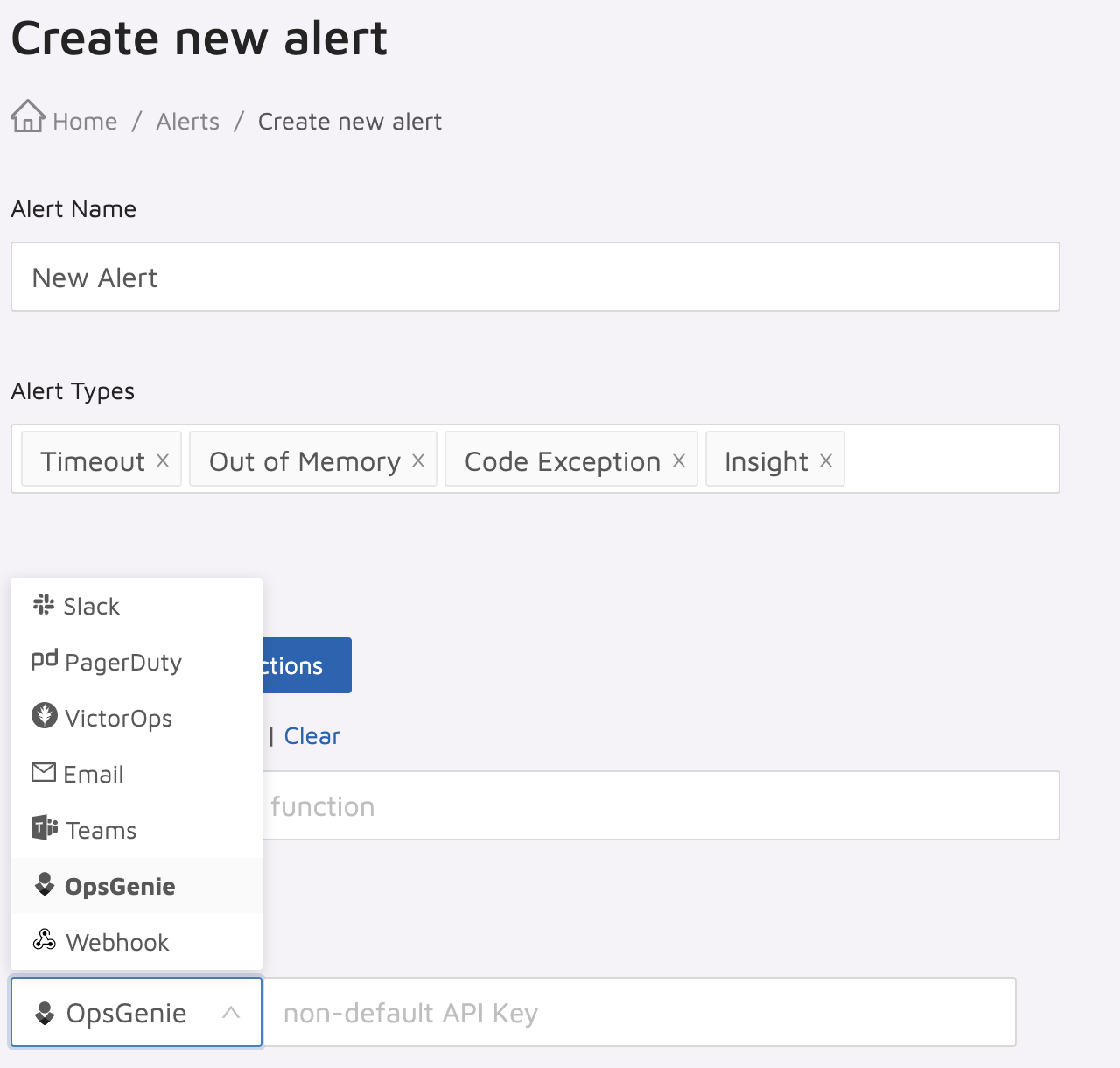
Task: Click the partially hidden blue functions button
Action: [307, 665]
